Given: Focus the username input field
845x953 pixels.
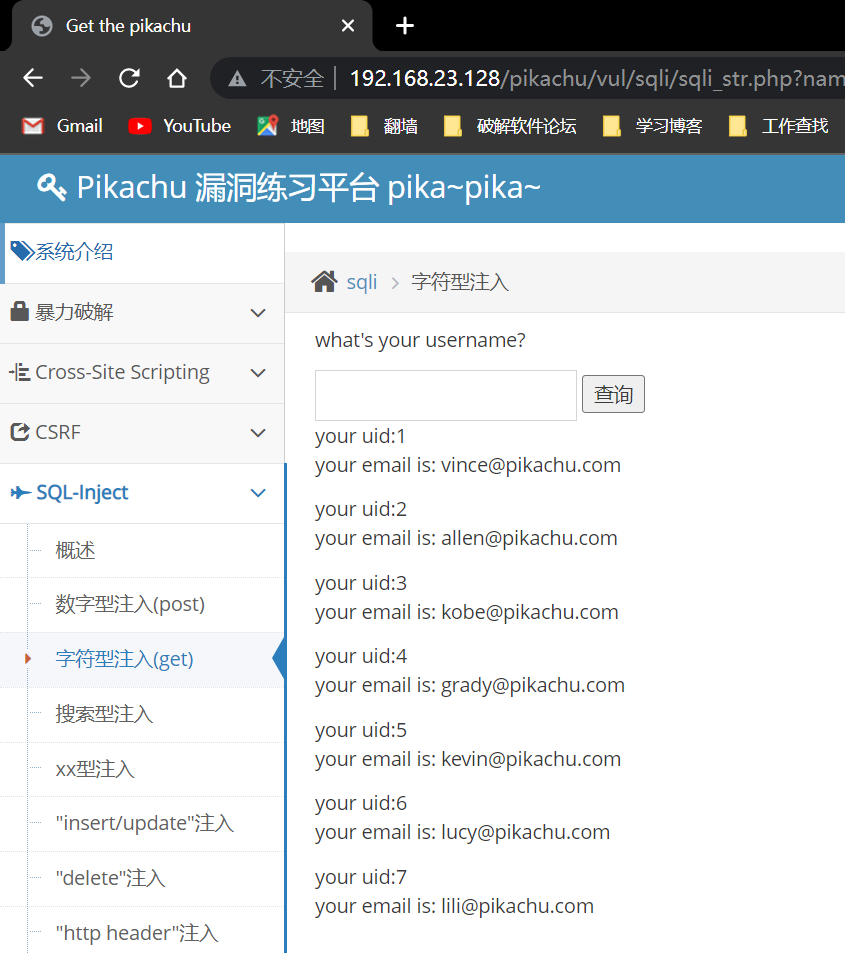Looking at the screenshot, I should [445, 395].
